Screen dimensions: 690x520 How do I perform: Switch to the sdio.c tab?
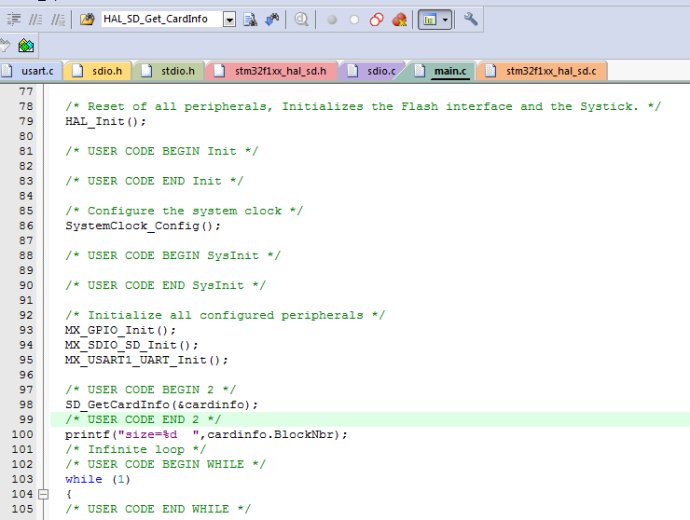pos(372,71)
